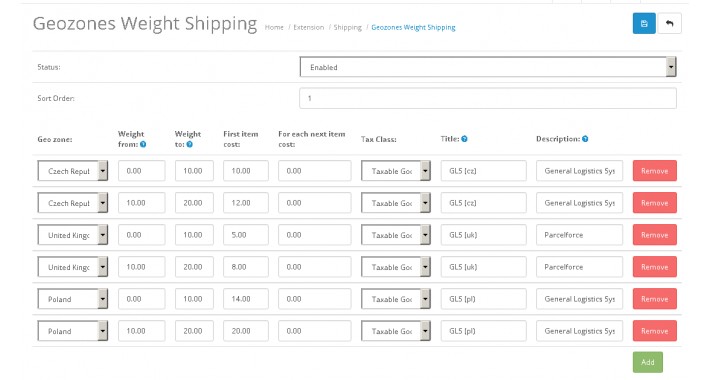Open the Status Enabled dropdown
Screen dimensions: 710x380
(x=488, y=67)
